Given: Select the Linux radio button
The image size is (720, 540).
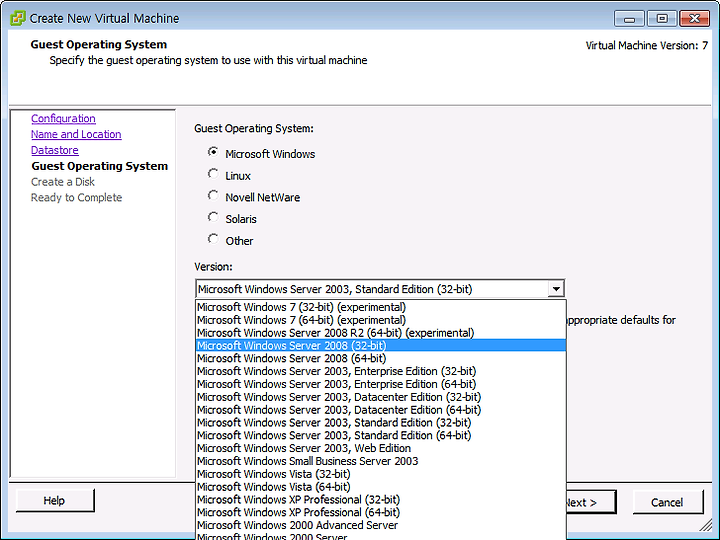Looking at the screenshot, I should pos(213,174).
